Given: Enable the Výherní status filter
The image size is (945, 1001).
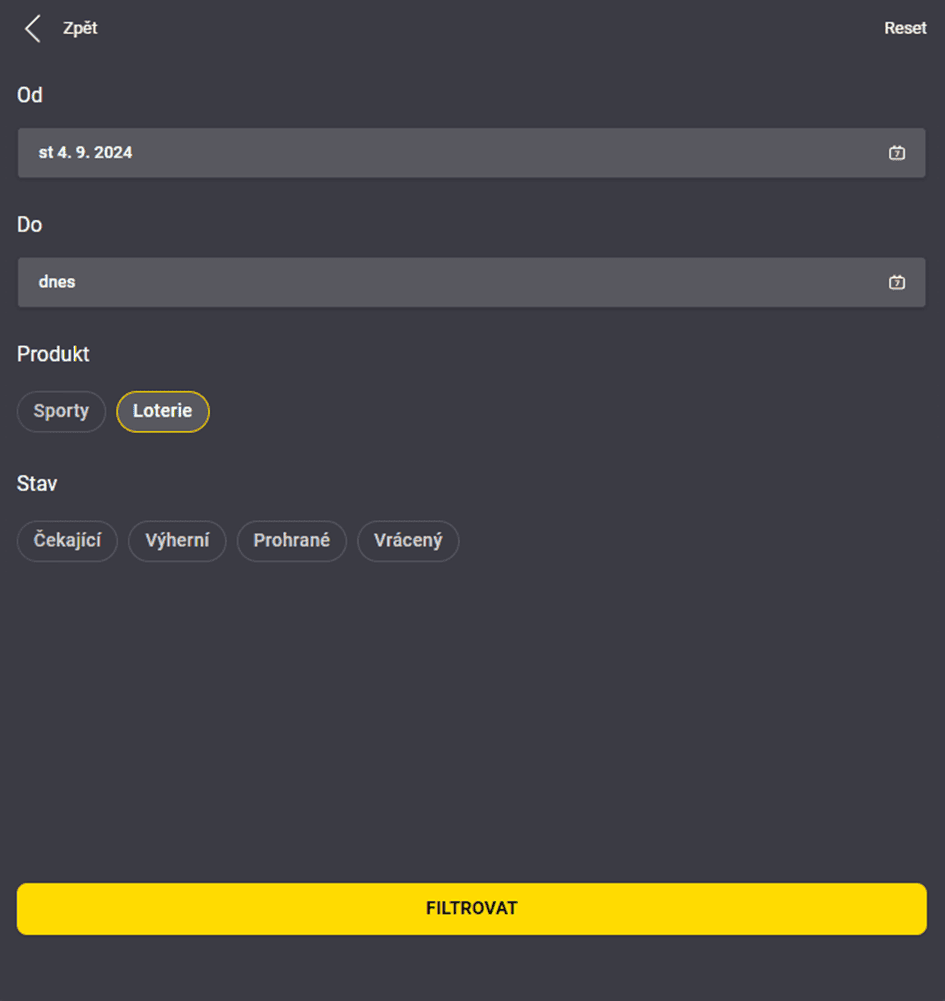Looking at the screenshot, I should coord(177,541).
